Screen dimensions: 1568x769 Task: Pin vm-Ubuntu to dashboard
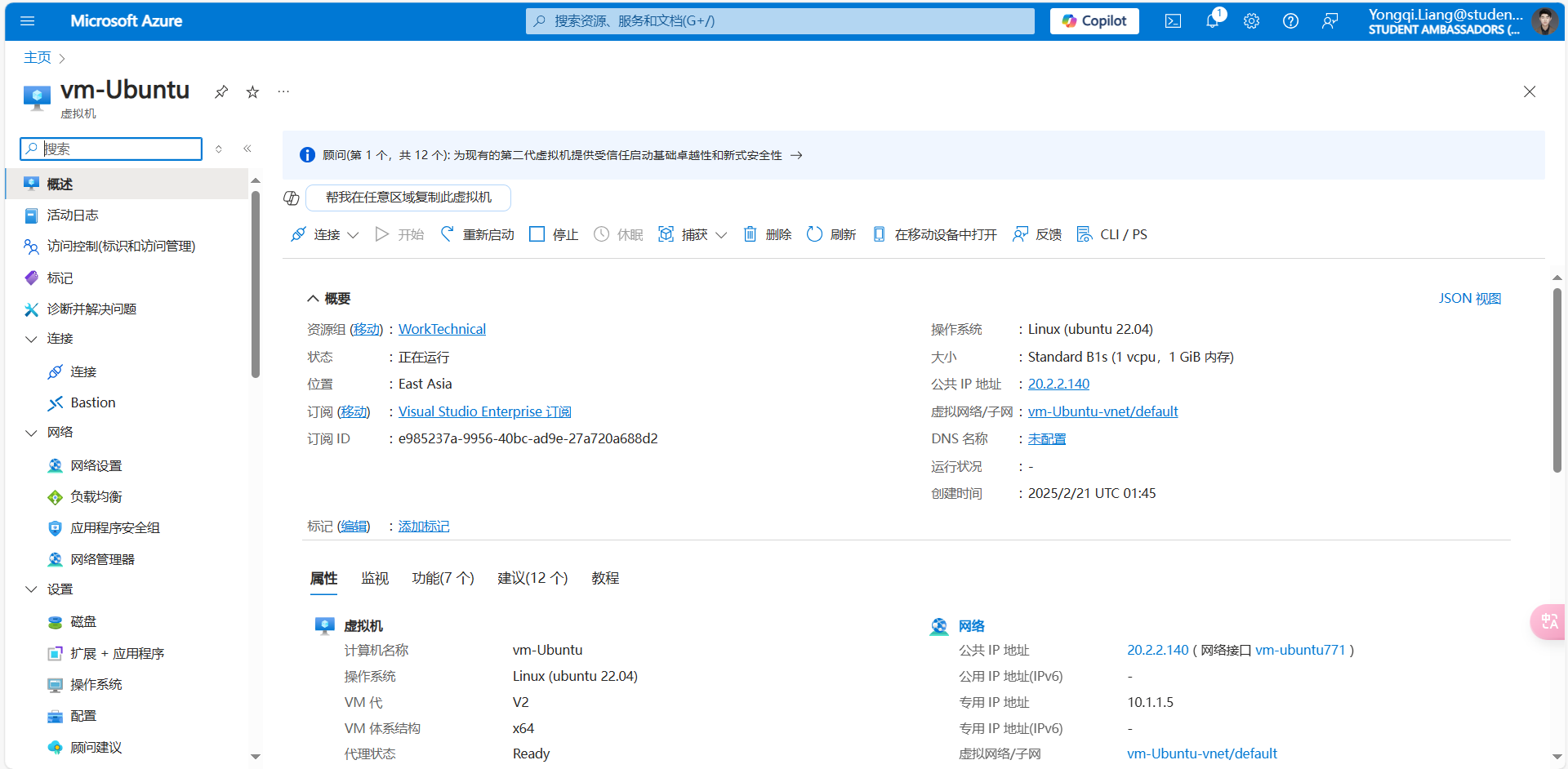pos(221,91)
